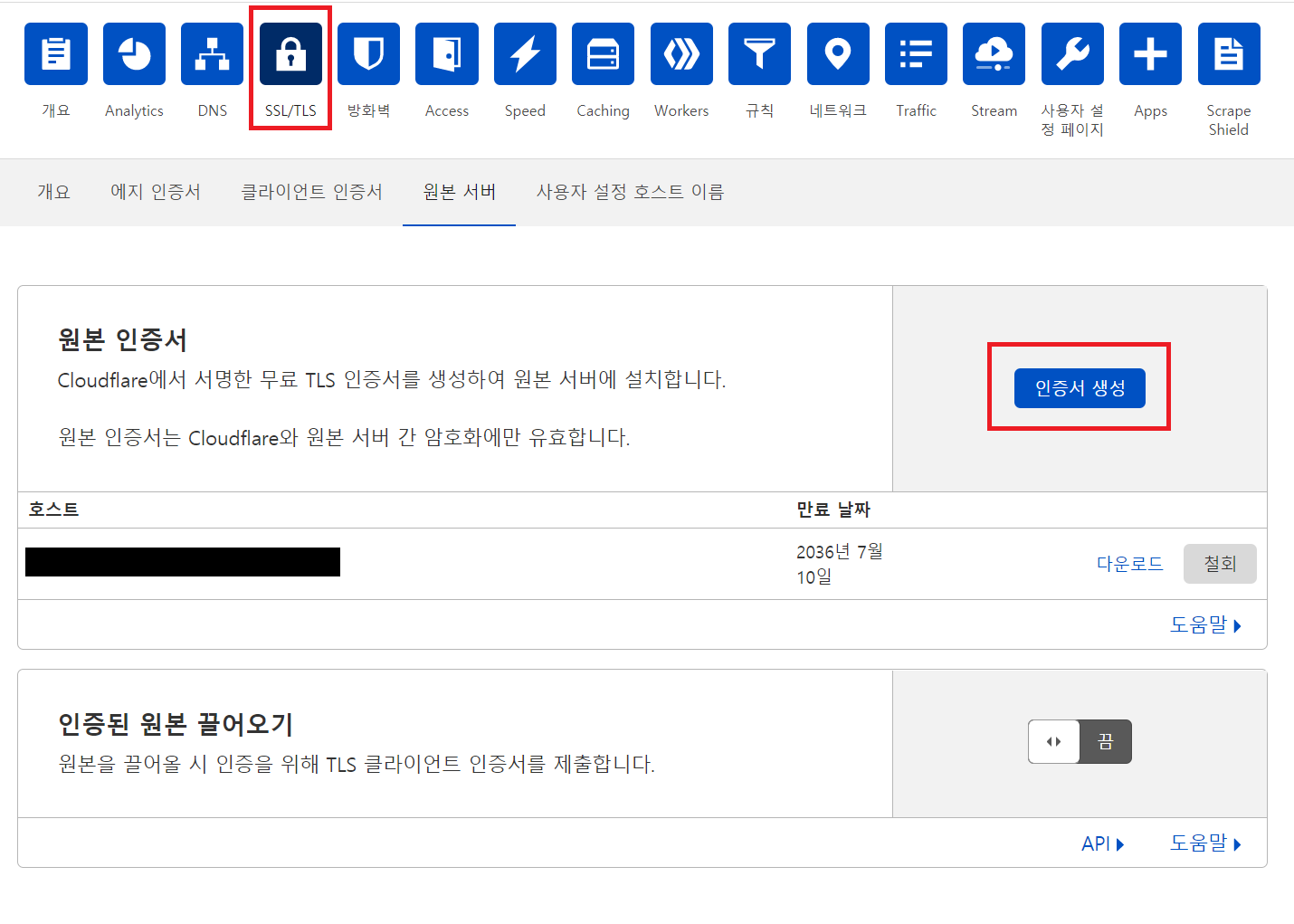This screenshot has height=924, width=1294.
Task: Click the 2036년 7월 10일 expiry date
Action: tap(840, 564)
